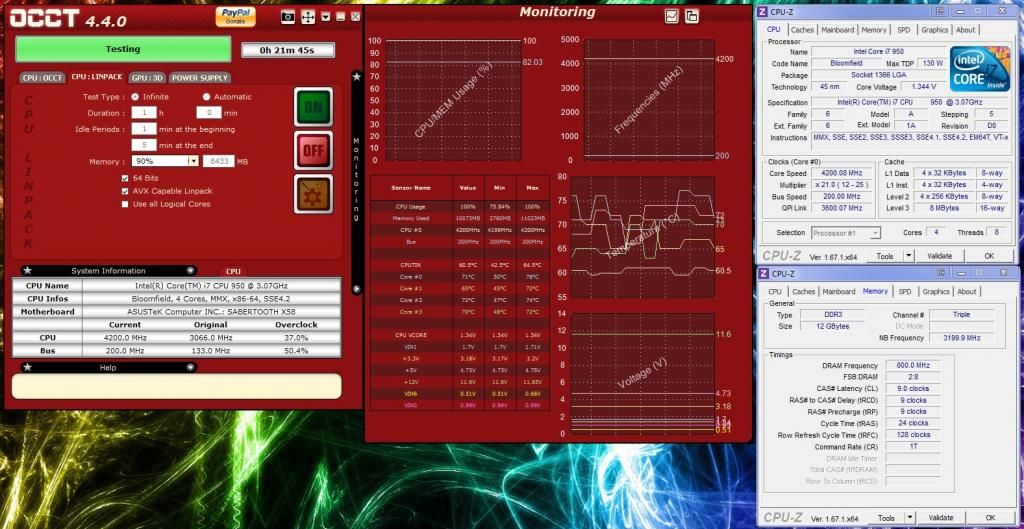
Task: Click the Z logo of the lower CPU-Z window
Action: click(x=763, y=274)
